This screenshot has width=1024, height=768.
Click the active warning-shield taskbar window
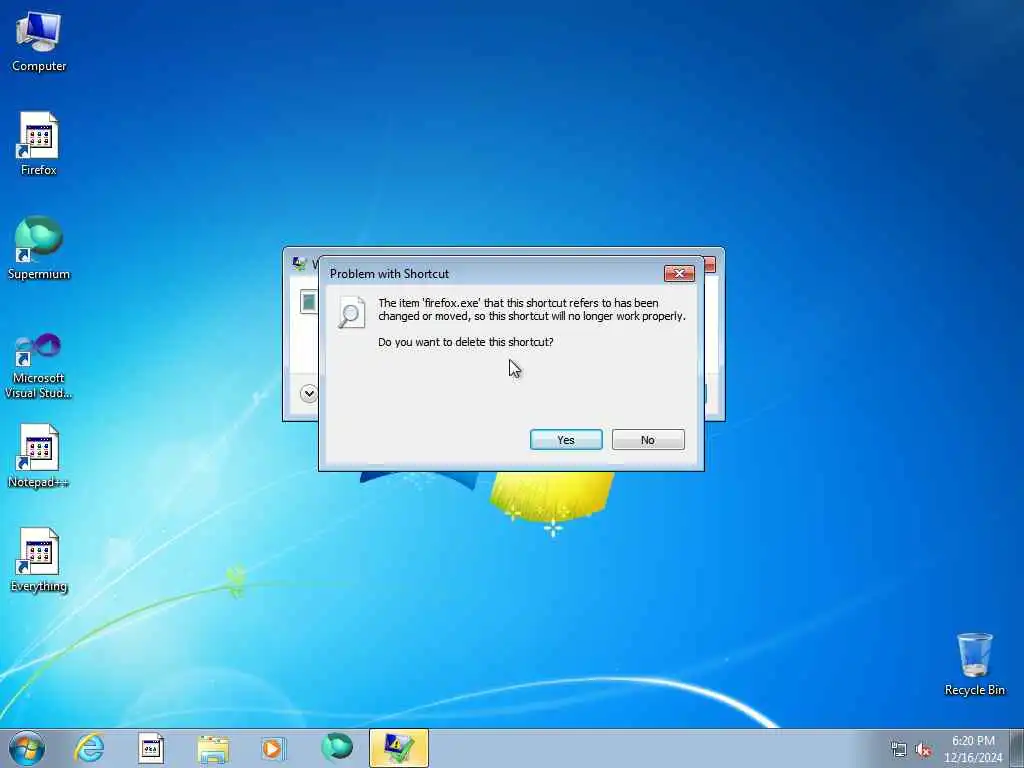[x=398, y=748]
